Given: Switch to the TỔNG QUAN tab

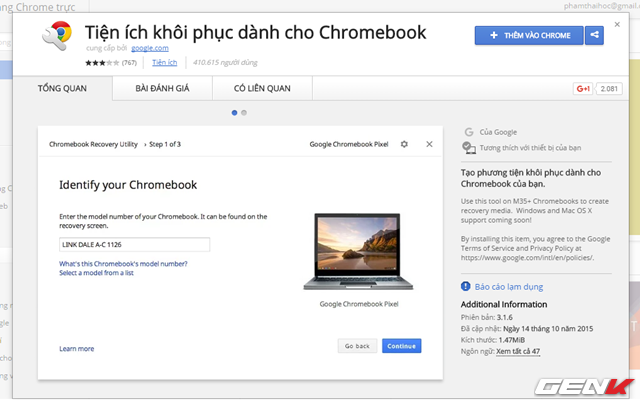Looking at the screenshot, I should point(62,88).
